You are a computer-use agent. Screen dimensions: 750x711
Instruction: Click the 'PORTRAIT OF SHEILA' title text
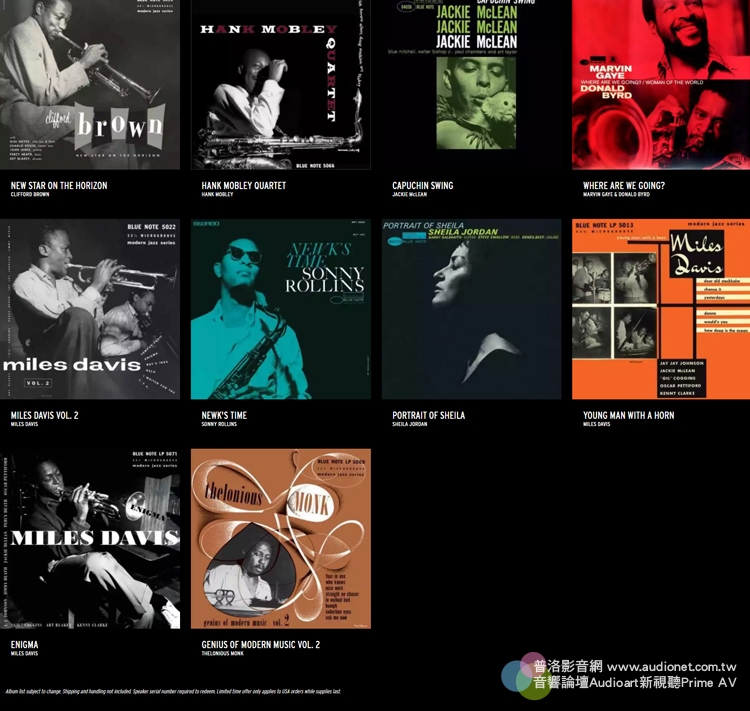pos(429,415)
